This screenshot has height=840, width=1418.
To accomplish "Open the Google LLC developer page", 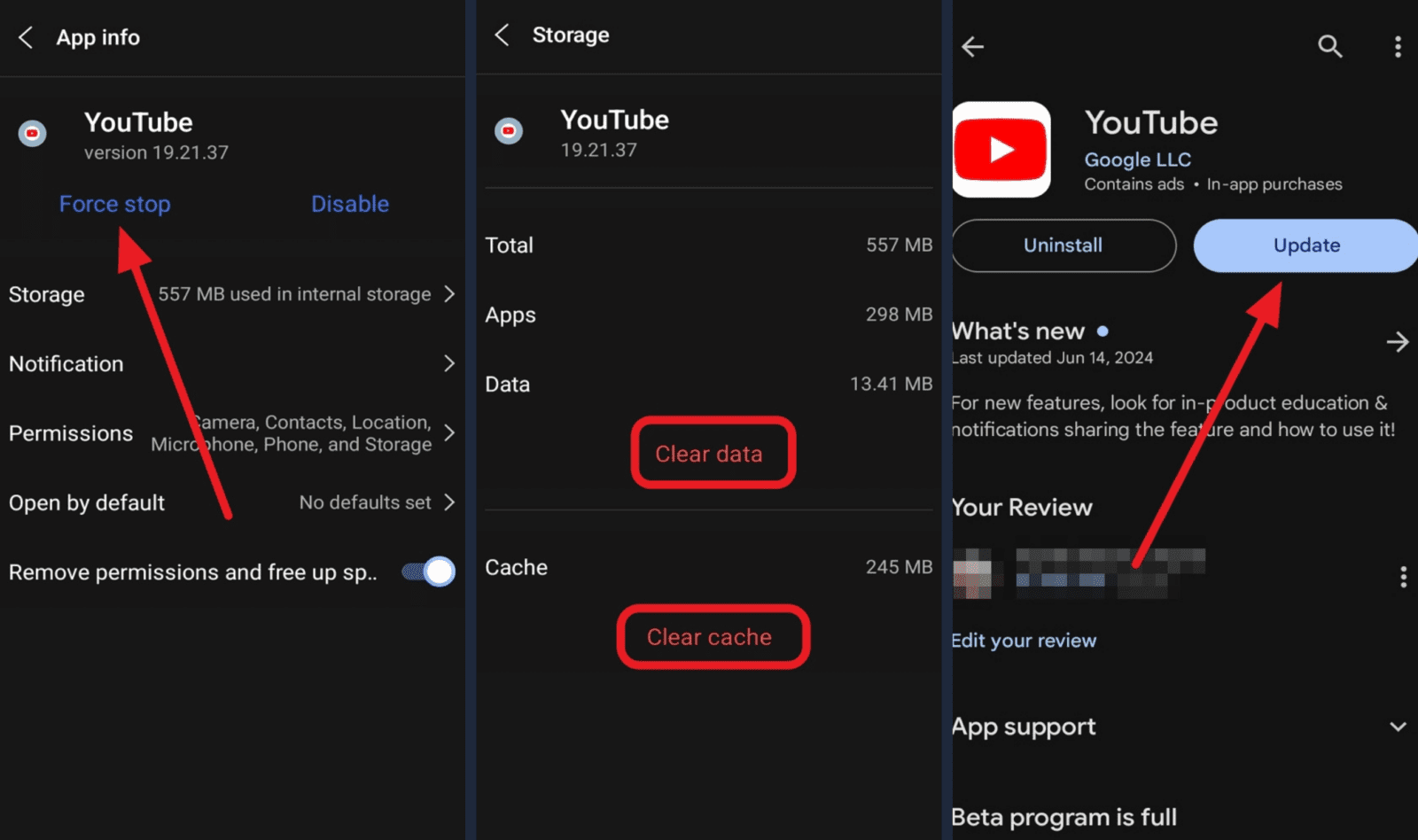I will coord(1137,159).
